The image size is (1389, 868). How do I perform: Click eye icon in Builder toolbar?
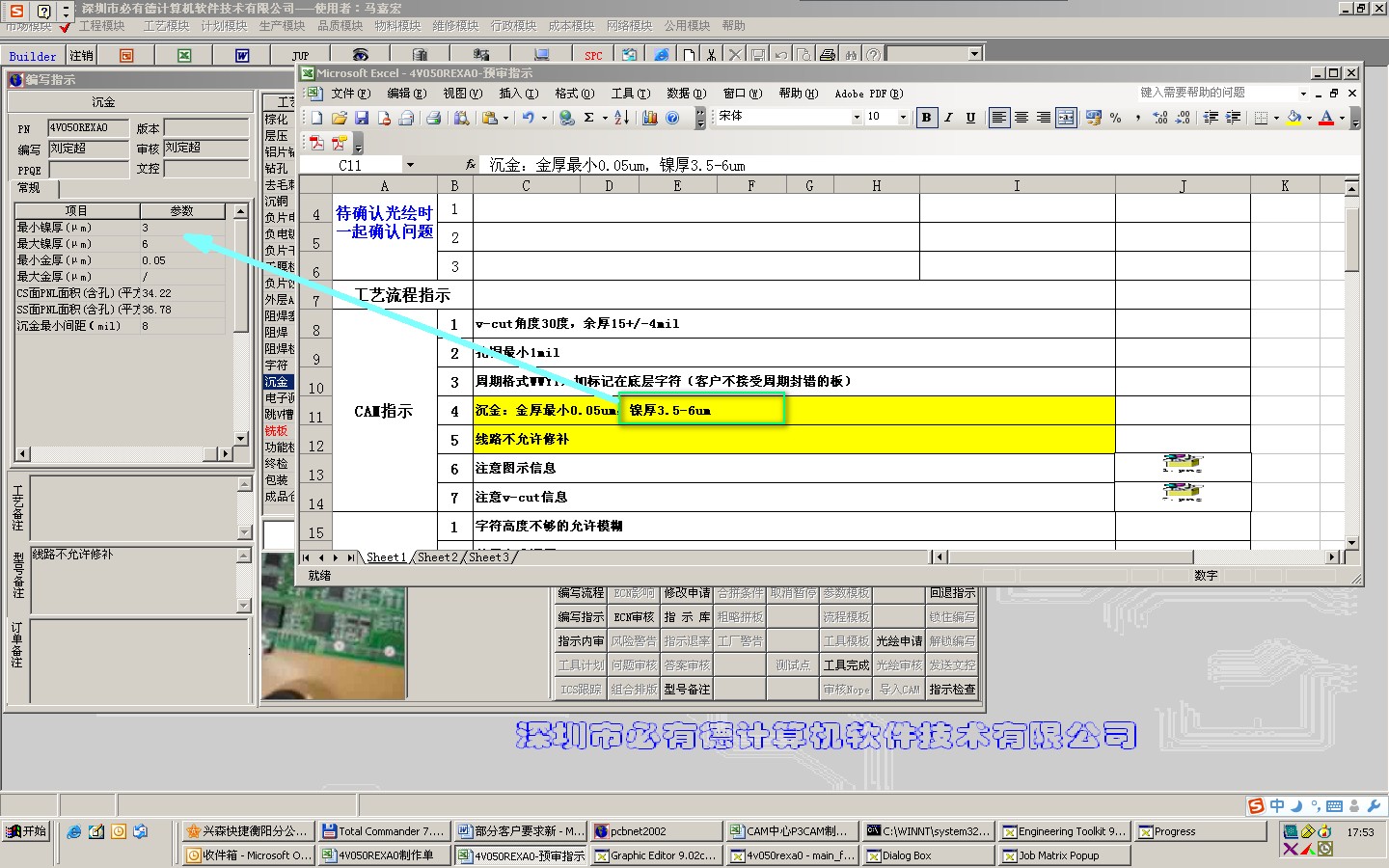[x=360, y=55]
